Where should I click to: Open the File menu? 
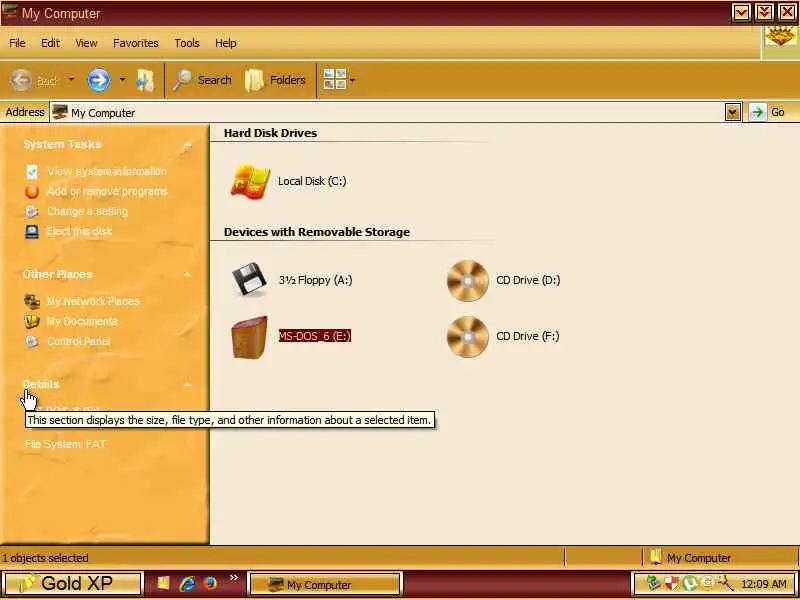pos(17,43)
